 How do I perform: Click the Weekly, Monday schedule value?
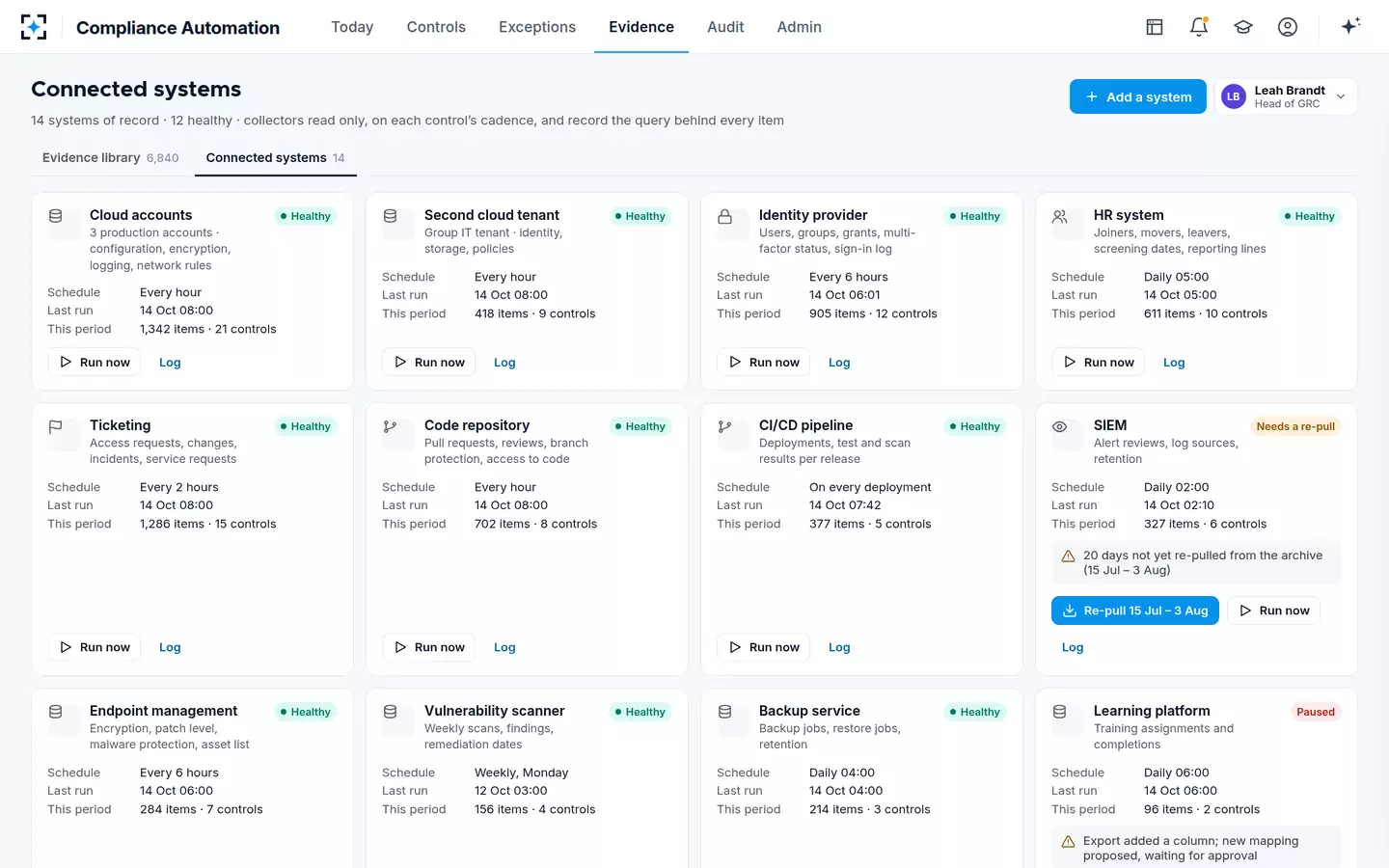pos(522,773)
